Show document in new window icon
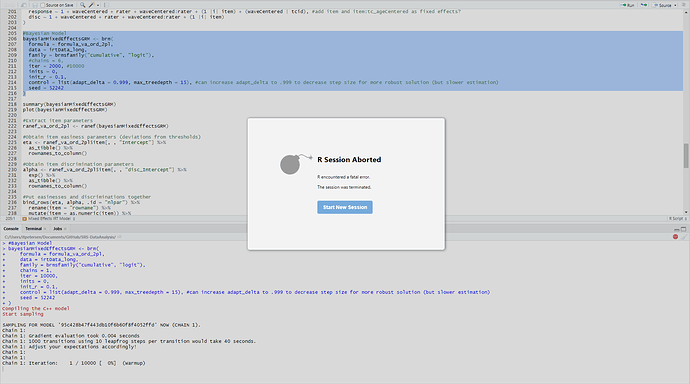The image size is (690, 384). 23,5
